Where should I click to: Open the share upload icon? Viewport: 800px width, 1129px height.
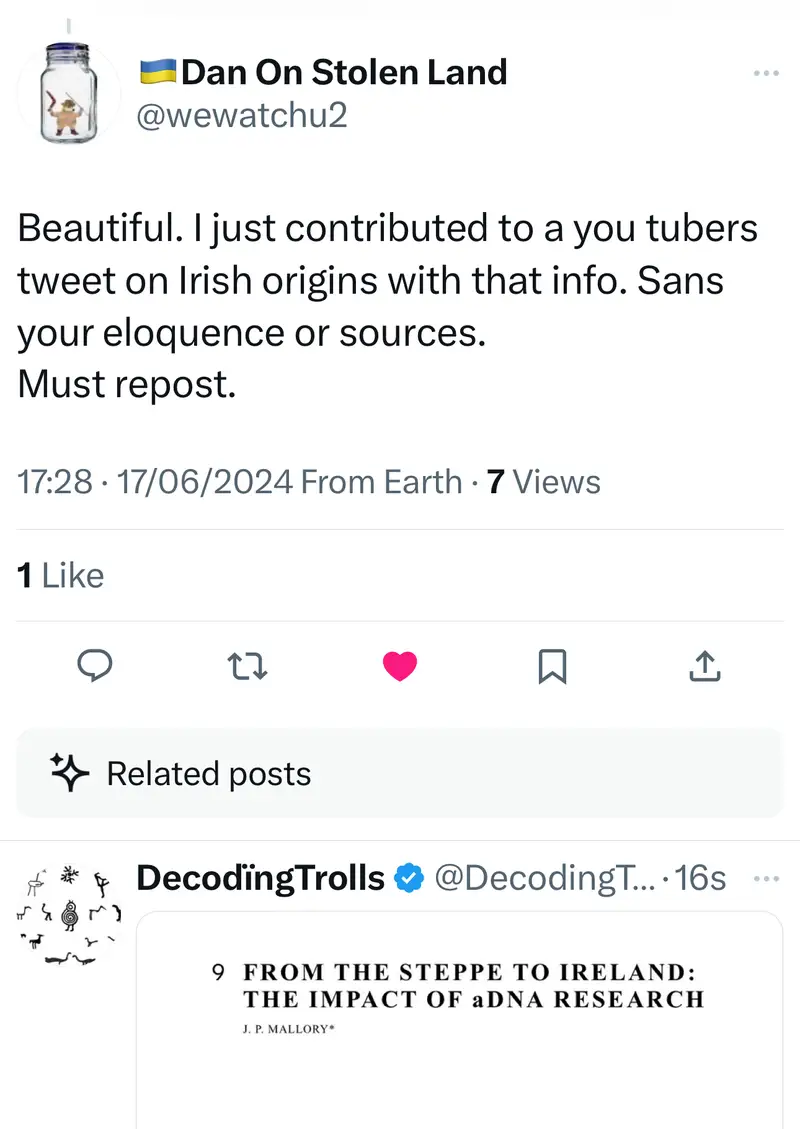tap(705, 665)
